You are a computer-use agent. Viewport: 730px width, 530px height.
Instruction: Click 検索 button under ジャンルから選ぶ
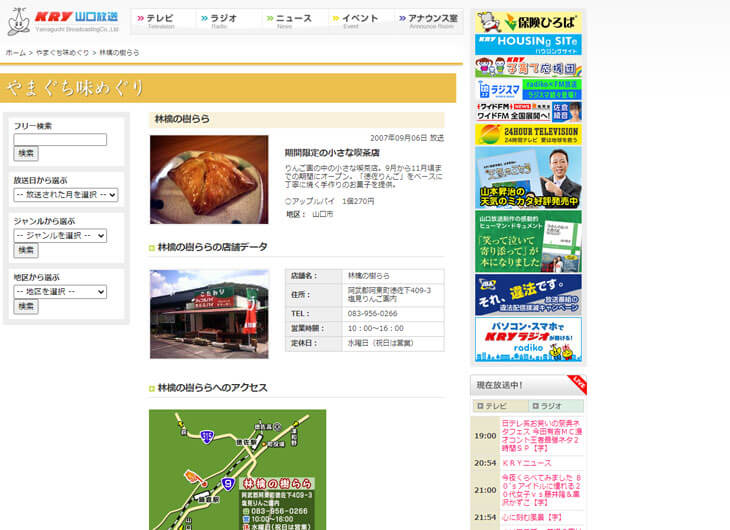pos(26,251)
